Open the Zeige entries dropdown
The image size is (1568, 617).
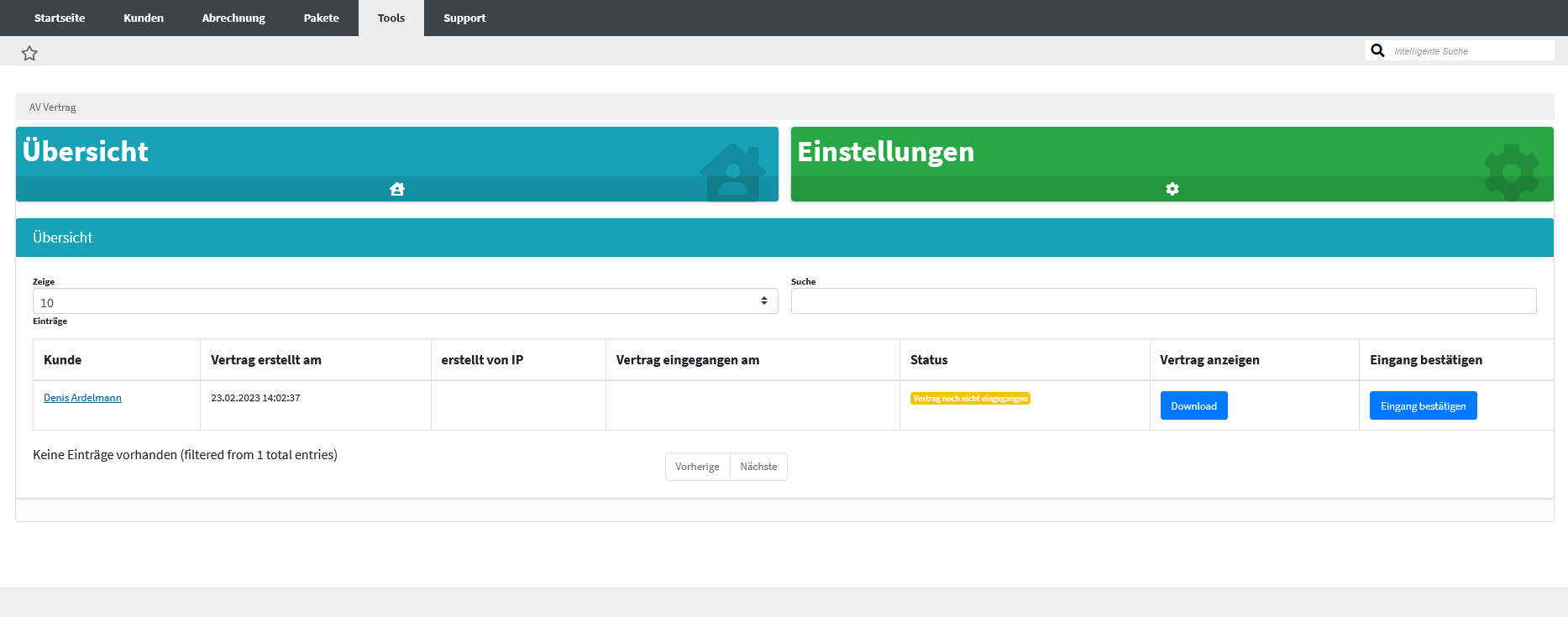tap(405, 301)
